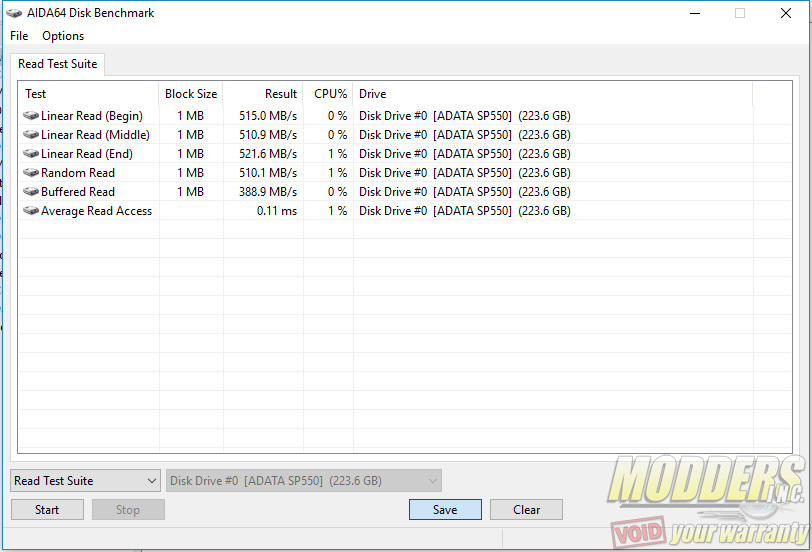Click the 510.9 MB/s result value
Viewport: 812px width, 552px height.
point(268,135)
